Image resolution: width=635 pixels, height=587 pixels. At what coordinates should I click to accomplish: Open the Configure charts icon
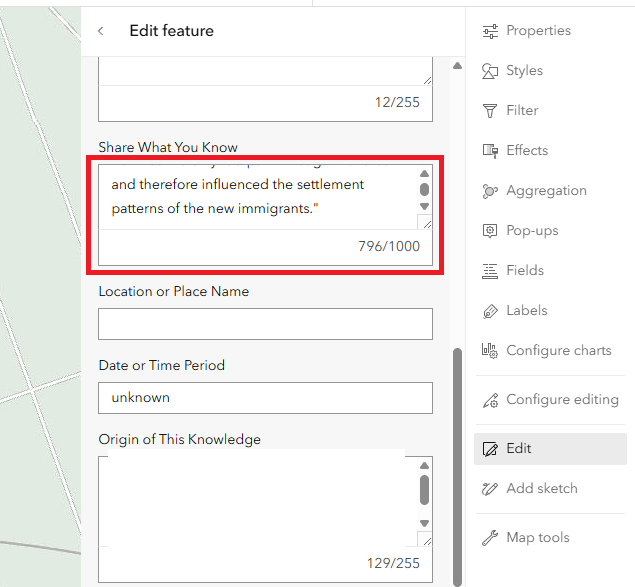pyautogui.click(x=490, y=350)
